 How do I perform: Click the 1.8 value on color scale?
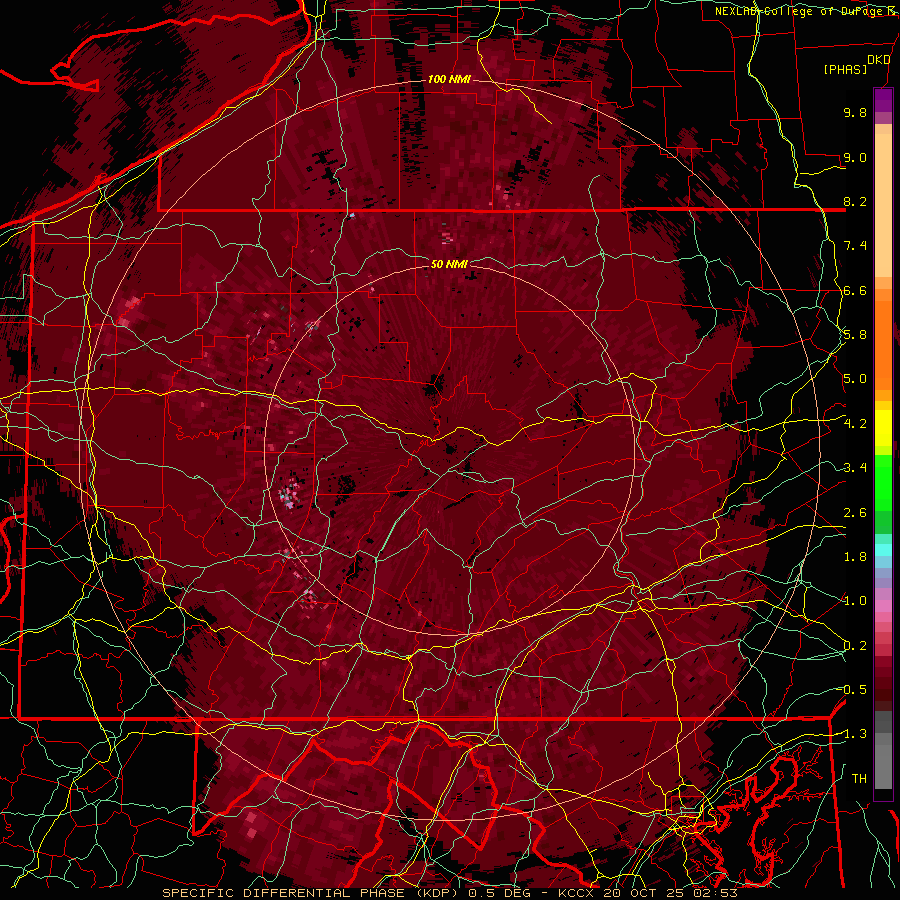pyautogui.click(x=855, y=557)
